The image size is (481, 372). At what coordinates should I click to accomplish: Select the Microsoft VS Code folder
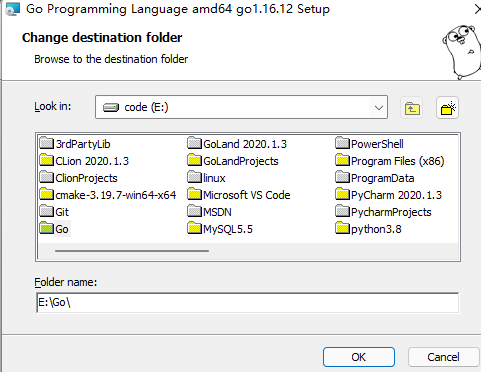[x=239, y=195]
